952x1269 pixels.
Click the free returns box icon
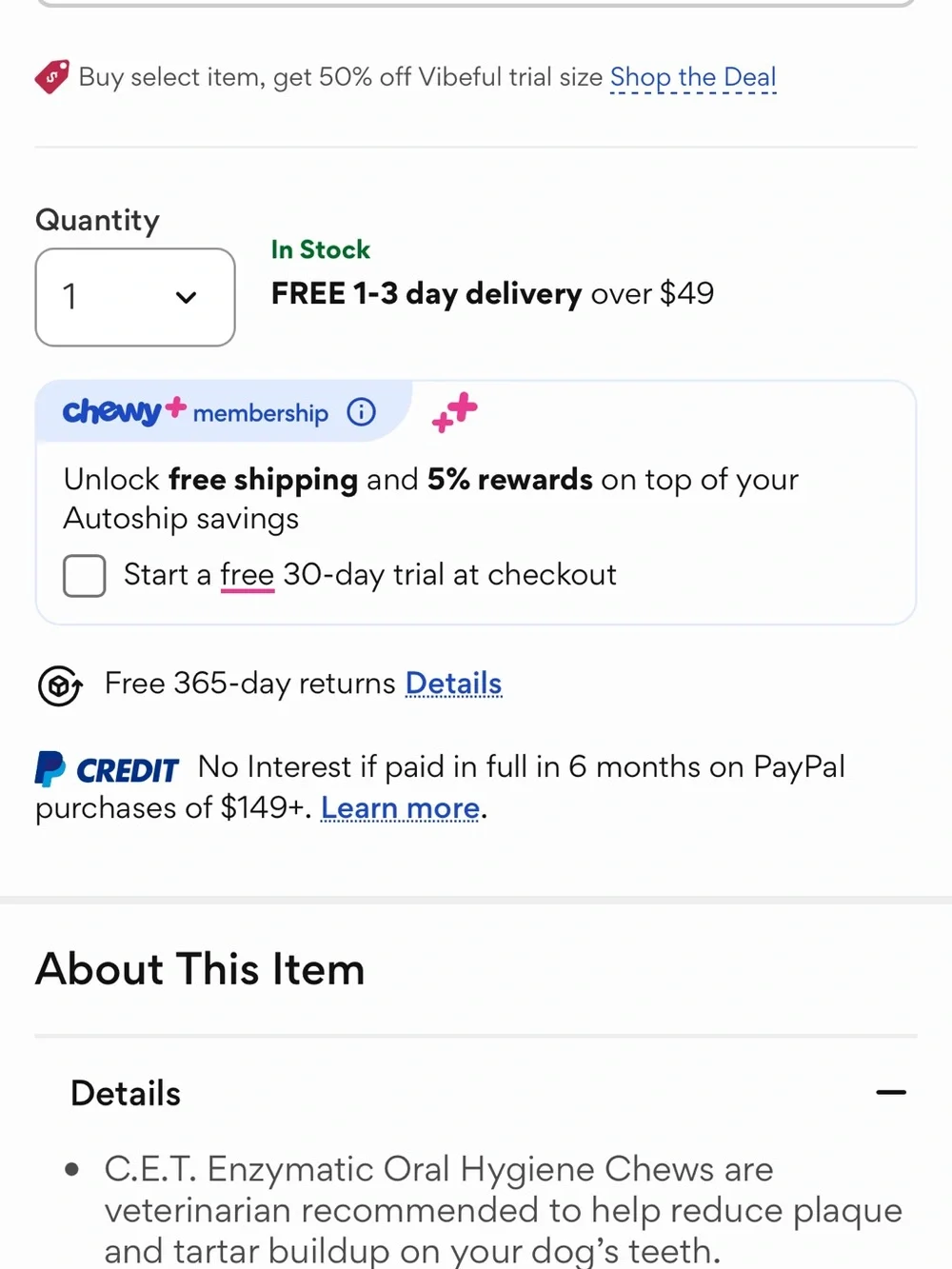(60, 685)
